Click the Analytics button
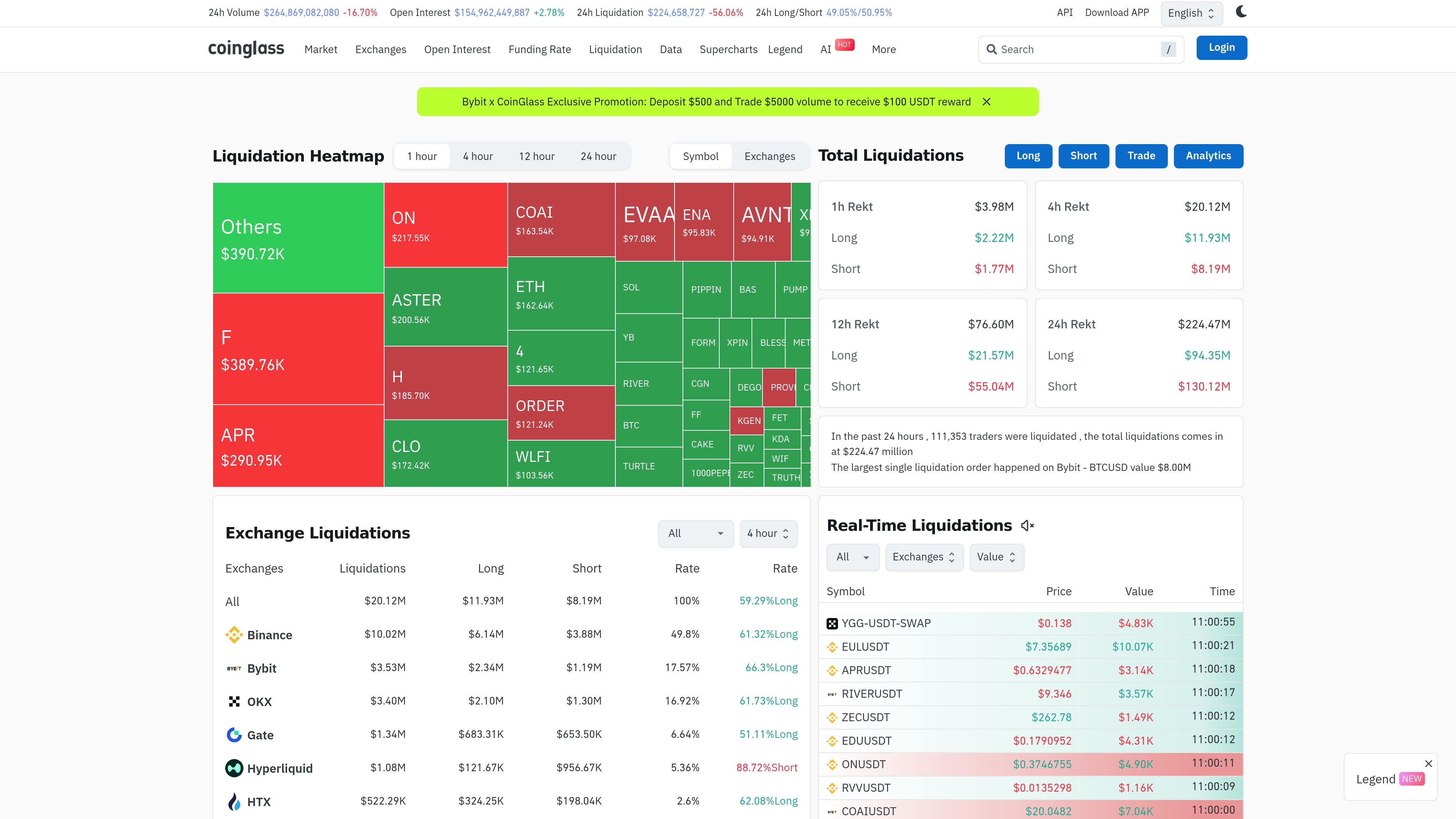Image resolution: width=1456 pixels, height=819 pixels. pos(1208,156)
